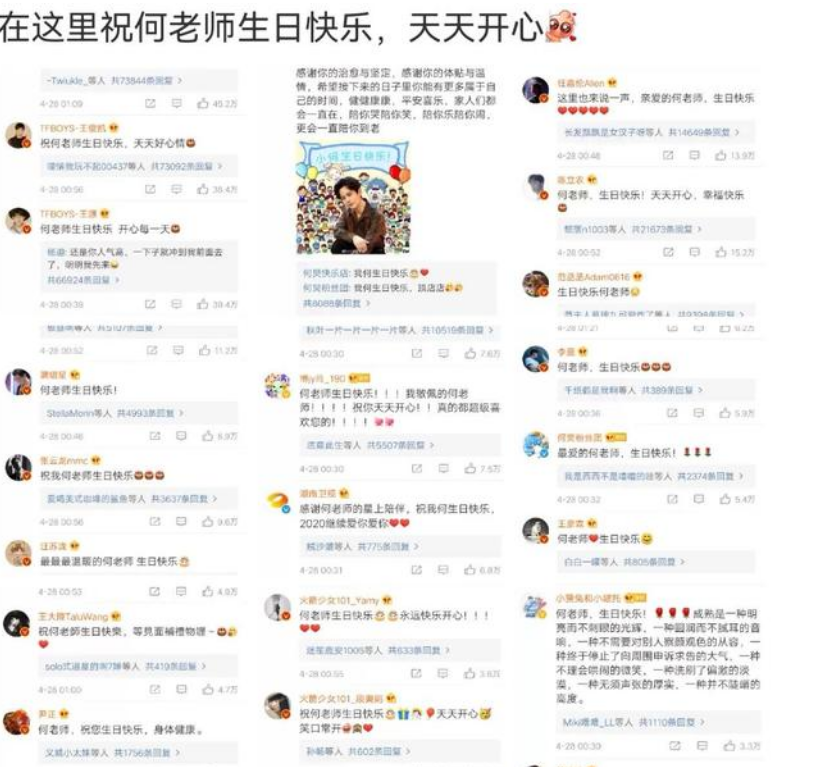
Task: Open the 小何生日快乐 birthday picture
Action: tap(353, 198)
